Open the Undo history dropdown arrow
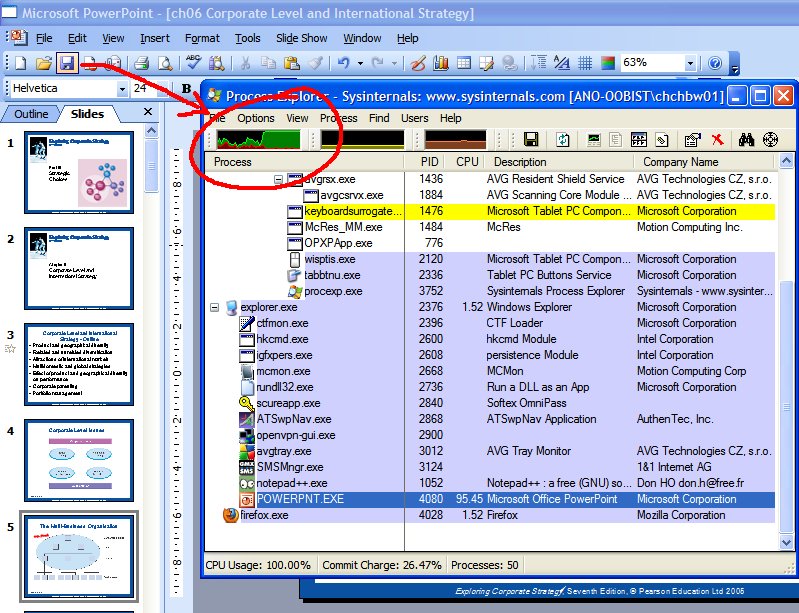Viewport: 799px width, 613px height. click(x=360, y=64)
